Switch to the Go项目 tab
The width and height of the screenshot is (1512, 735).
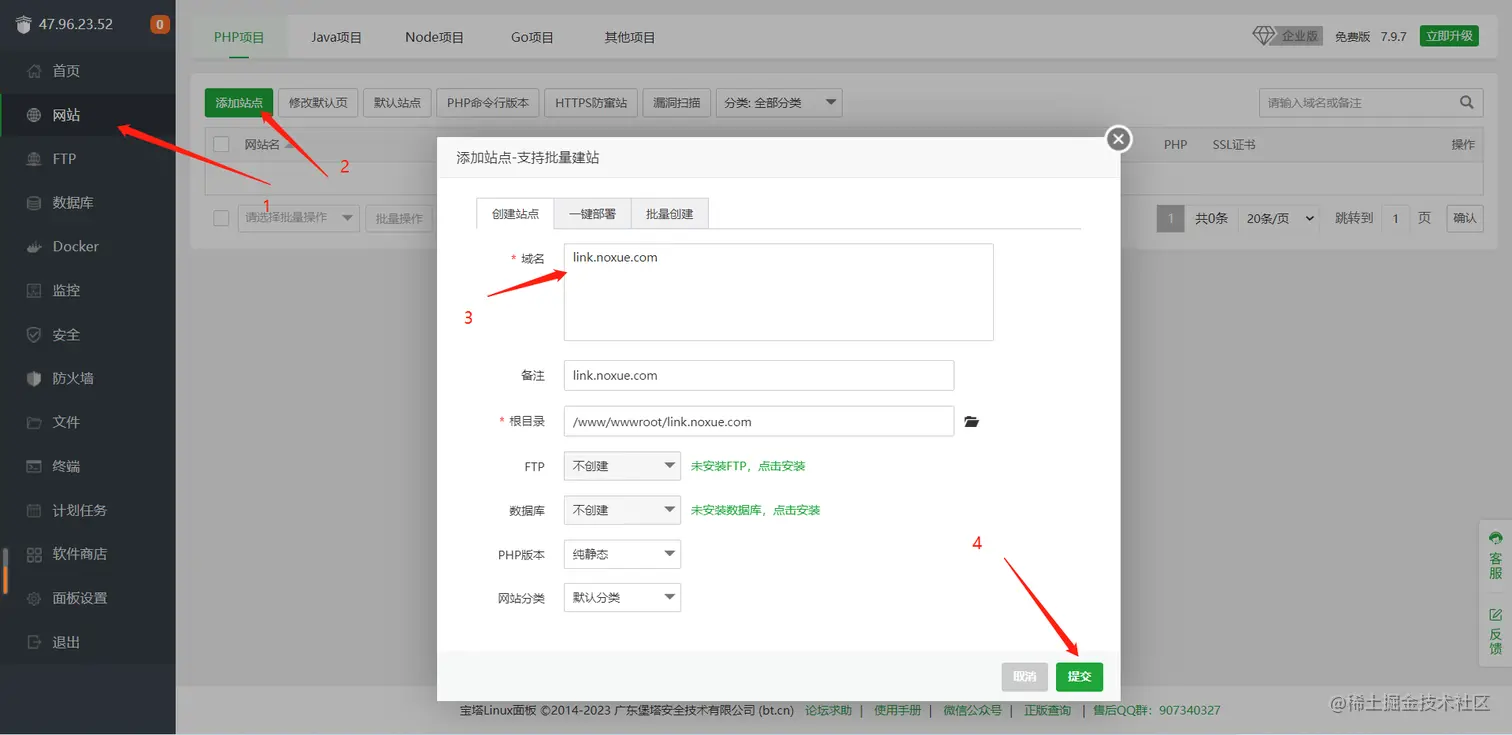pyautogui.click(x=532, y=37)
